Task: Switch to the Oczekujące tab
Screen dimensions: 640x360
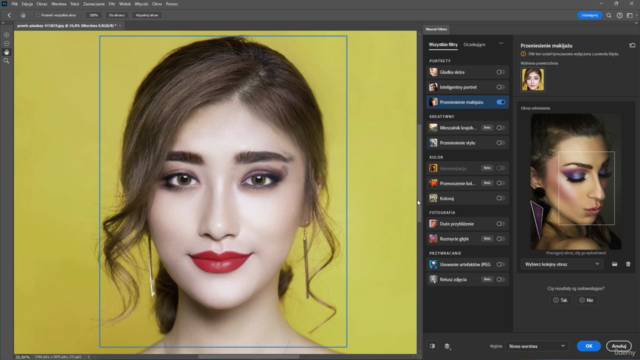Action: [x=474, y=44]
